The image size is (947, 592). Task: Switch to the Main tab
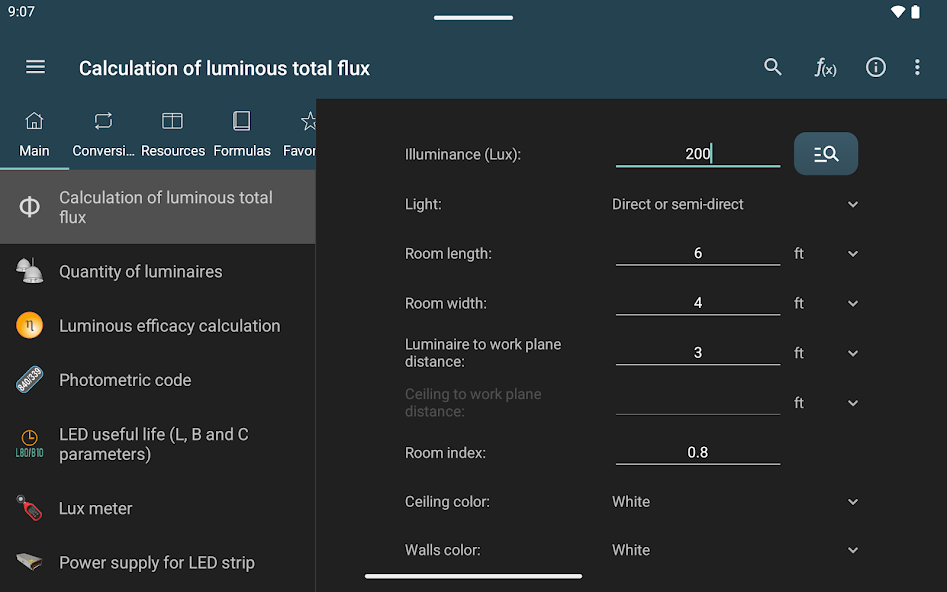tap(34, 150)
